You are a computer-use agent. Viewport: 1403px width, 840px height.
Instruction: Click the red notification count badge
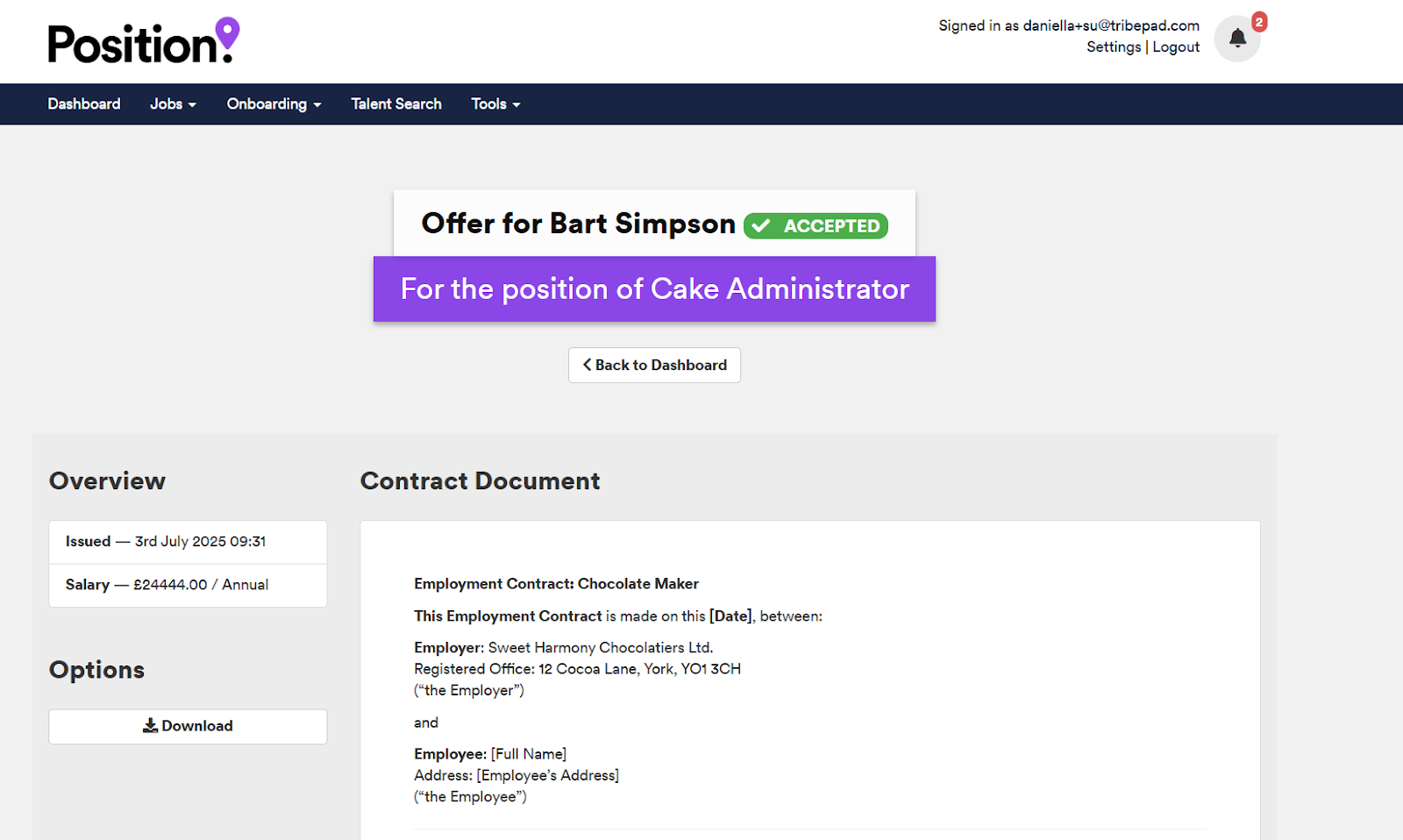1259,22
